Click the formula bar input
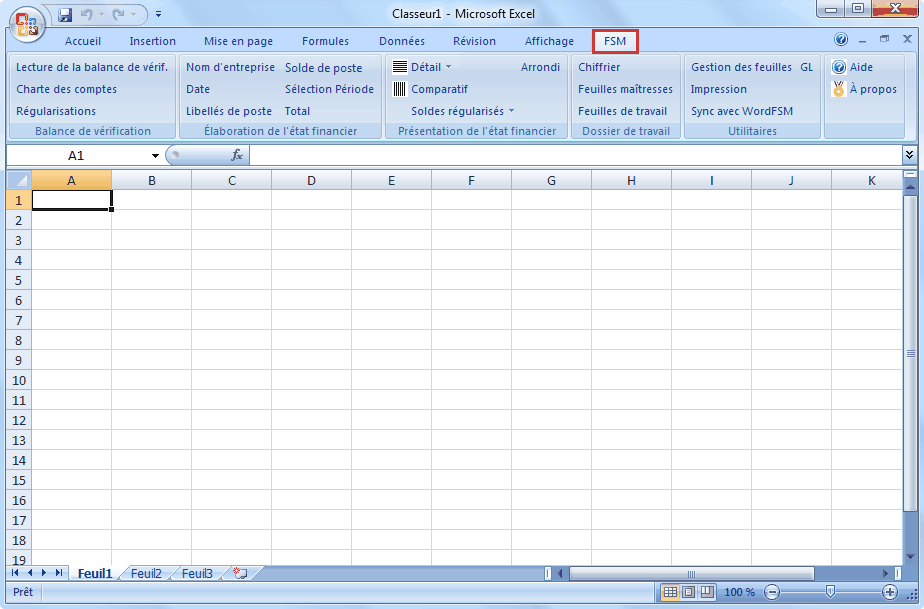 point(576,155)
